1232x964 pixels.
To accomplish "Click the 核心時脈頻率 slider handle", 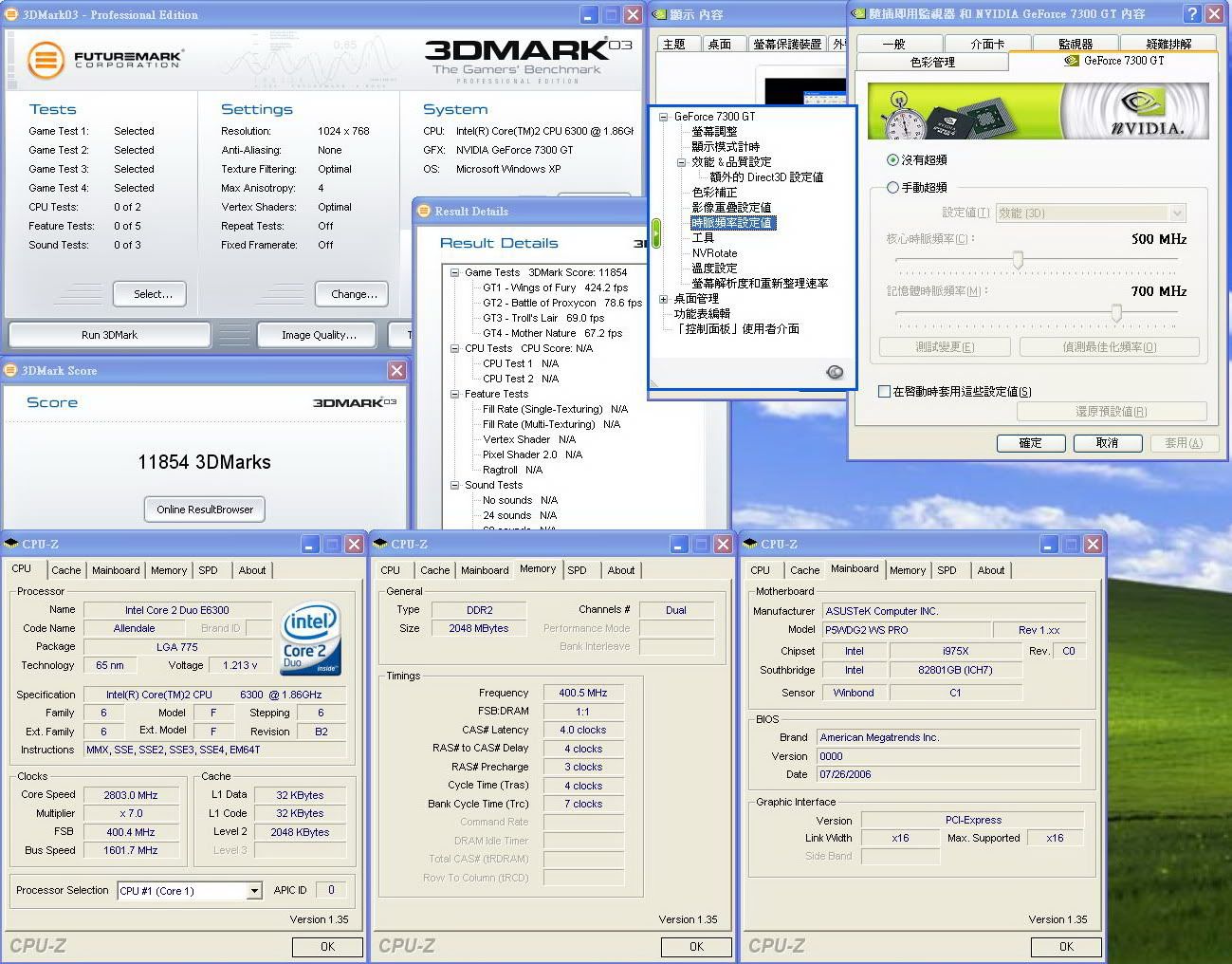I will click(1018, 259).
